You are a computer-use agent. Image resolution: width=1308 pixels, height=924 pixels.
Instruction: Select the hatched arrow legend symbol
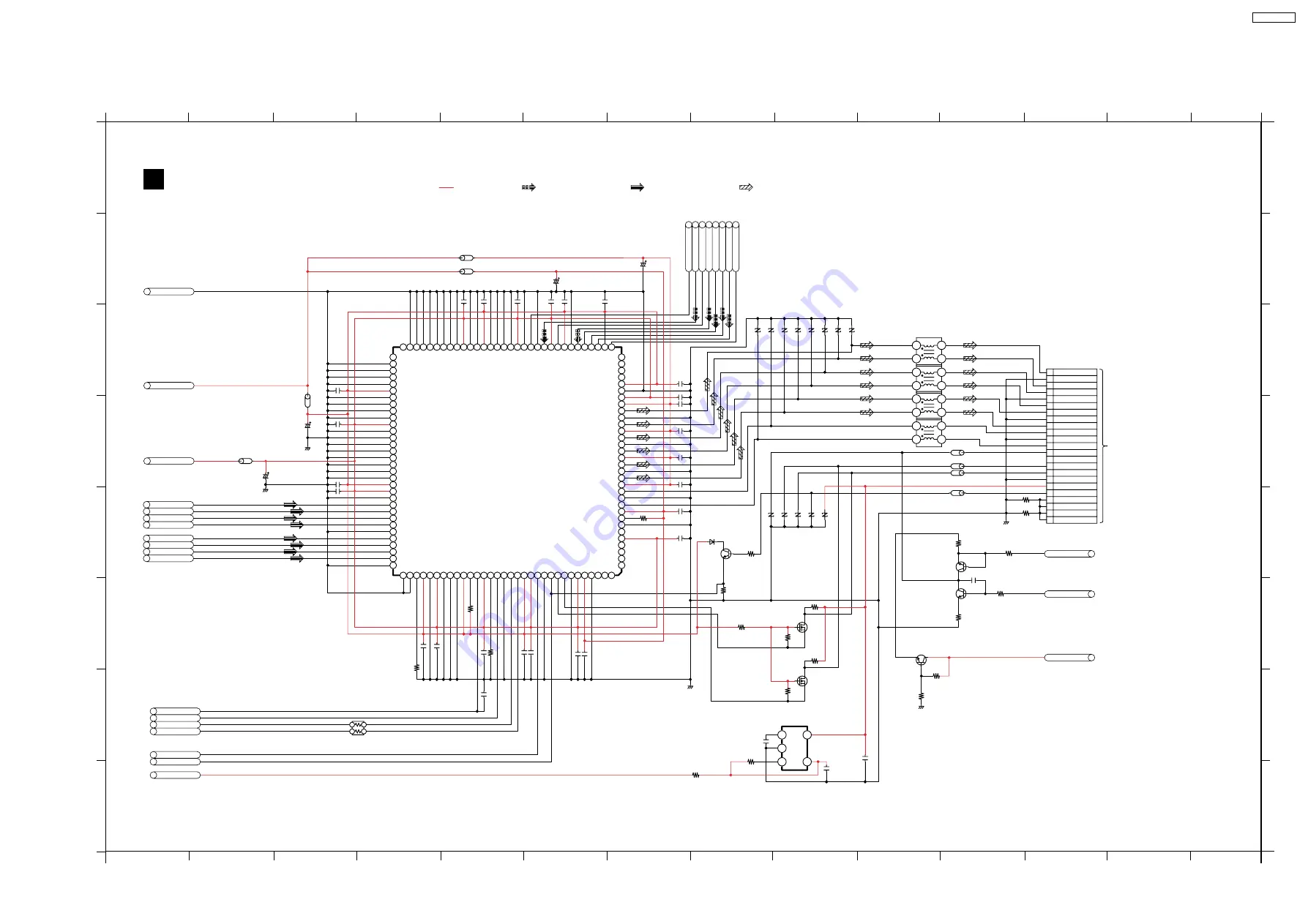[x=746, y=187]
